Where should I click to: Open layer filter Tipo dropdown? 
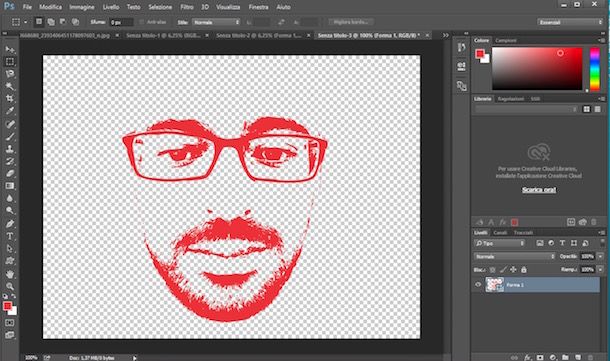point(500,243)
